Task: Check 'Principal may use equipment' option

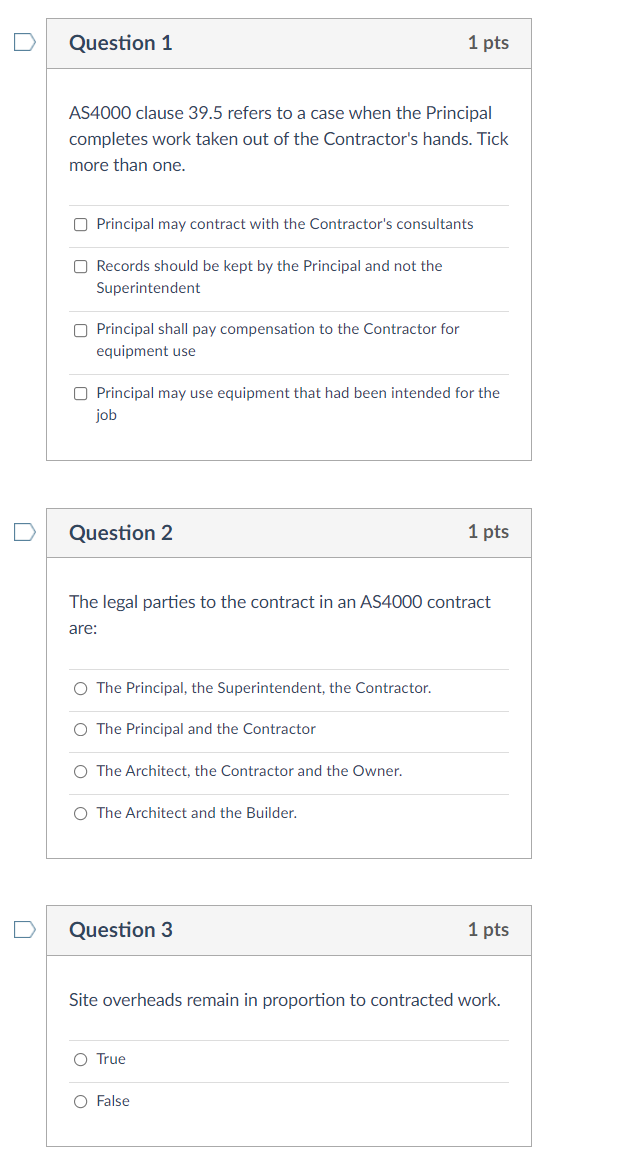Action: 80,393
